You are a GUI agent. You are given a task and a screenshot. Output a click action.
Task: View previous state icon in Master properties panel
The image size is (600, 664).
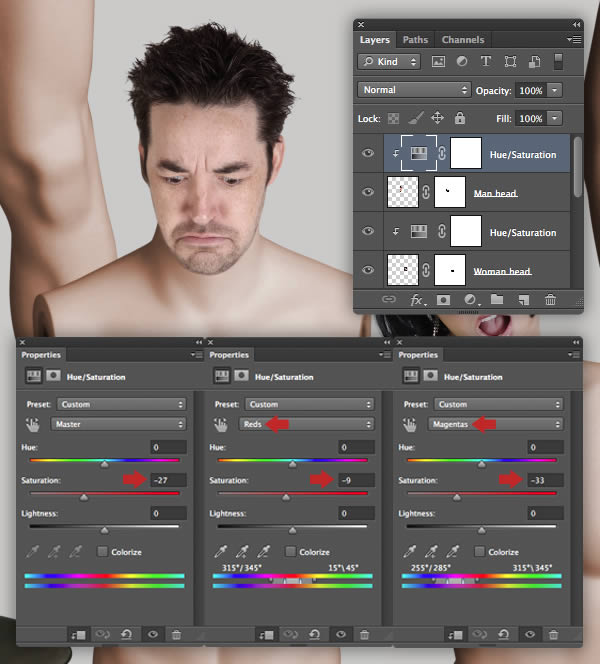point(102,634)
